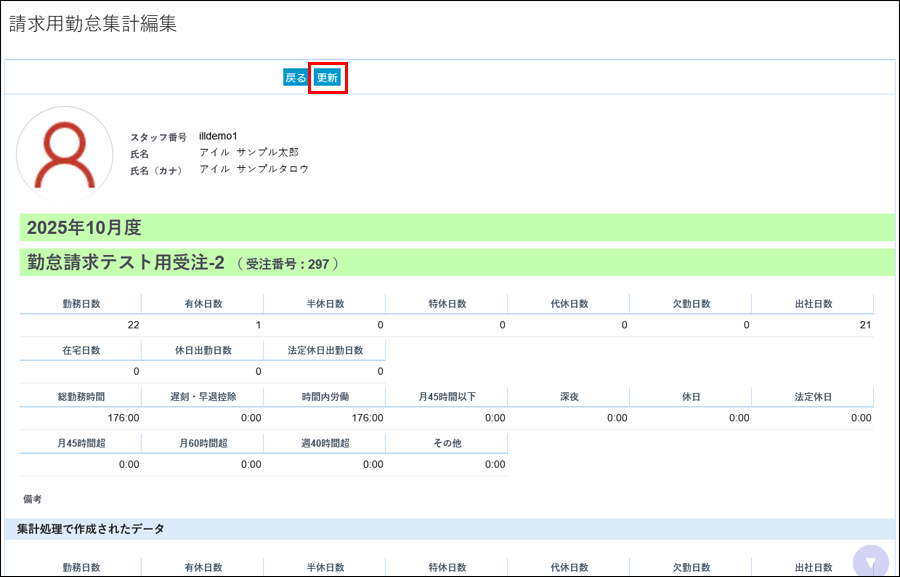Click the 遅刻・早退控除 column header

[203, 397]
